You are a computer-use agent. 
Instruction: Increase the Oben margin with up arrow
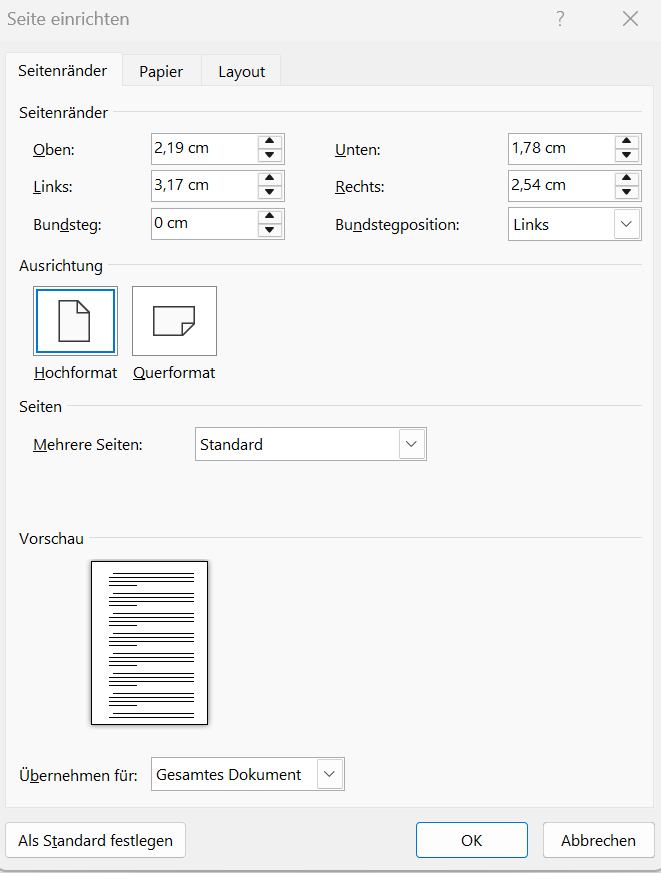[270, 141]
